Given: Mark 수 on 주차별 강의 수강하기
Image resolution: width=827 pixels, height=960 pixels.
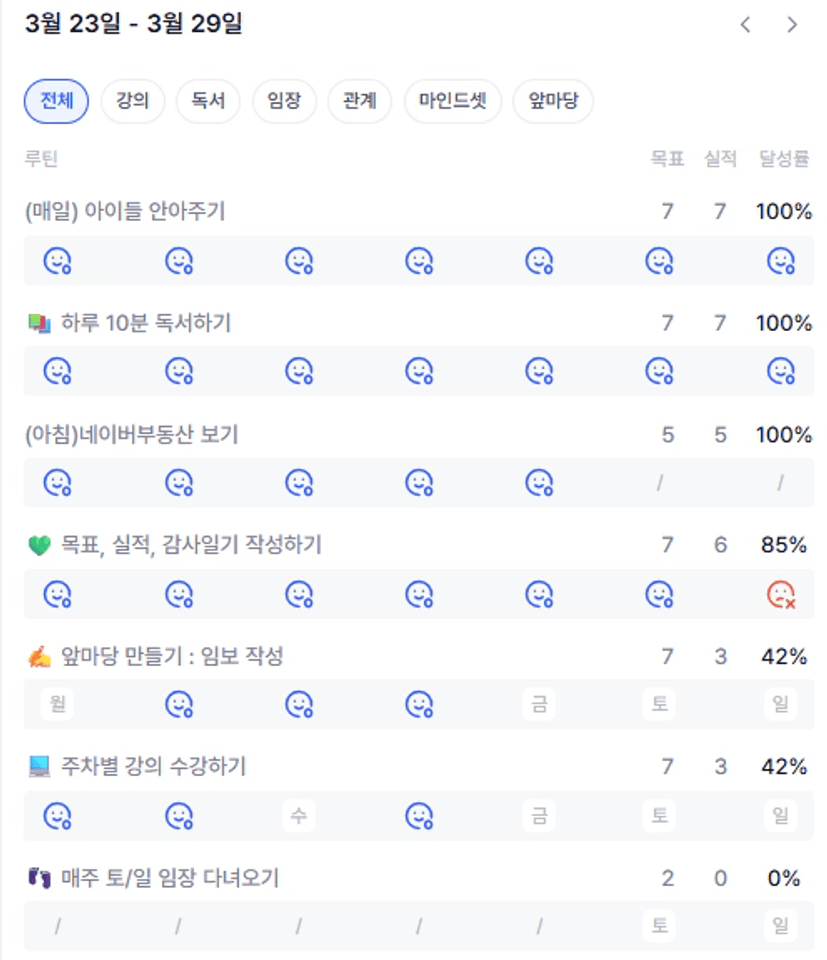Looking at the screenshot, I should [x=298, y=815].
